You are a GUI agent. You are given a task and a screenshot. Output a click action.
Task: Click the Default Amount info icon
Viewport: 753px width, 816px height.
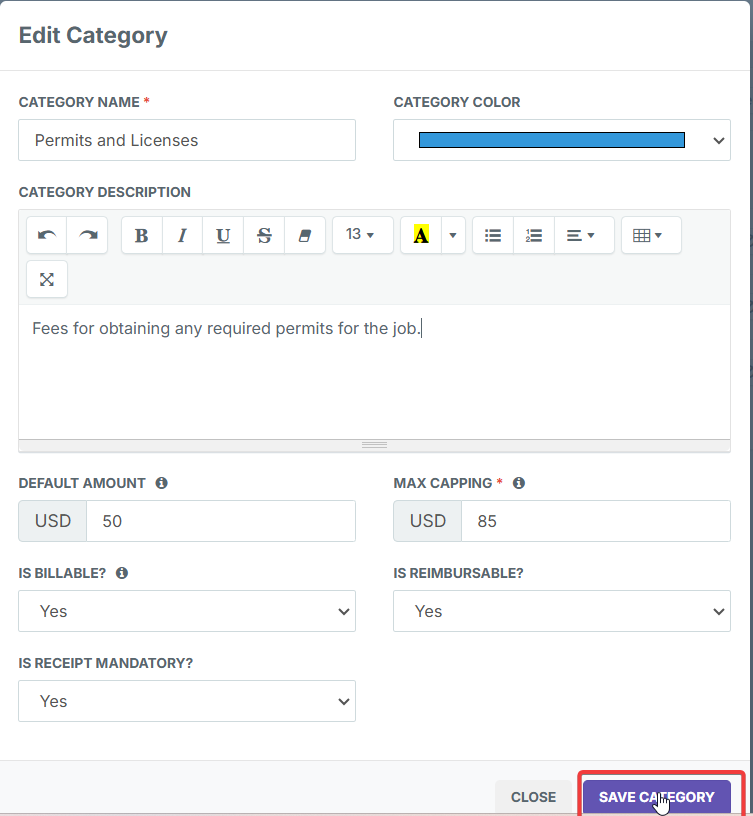(161, 483)
